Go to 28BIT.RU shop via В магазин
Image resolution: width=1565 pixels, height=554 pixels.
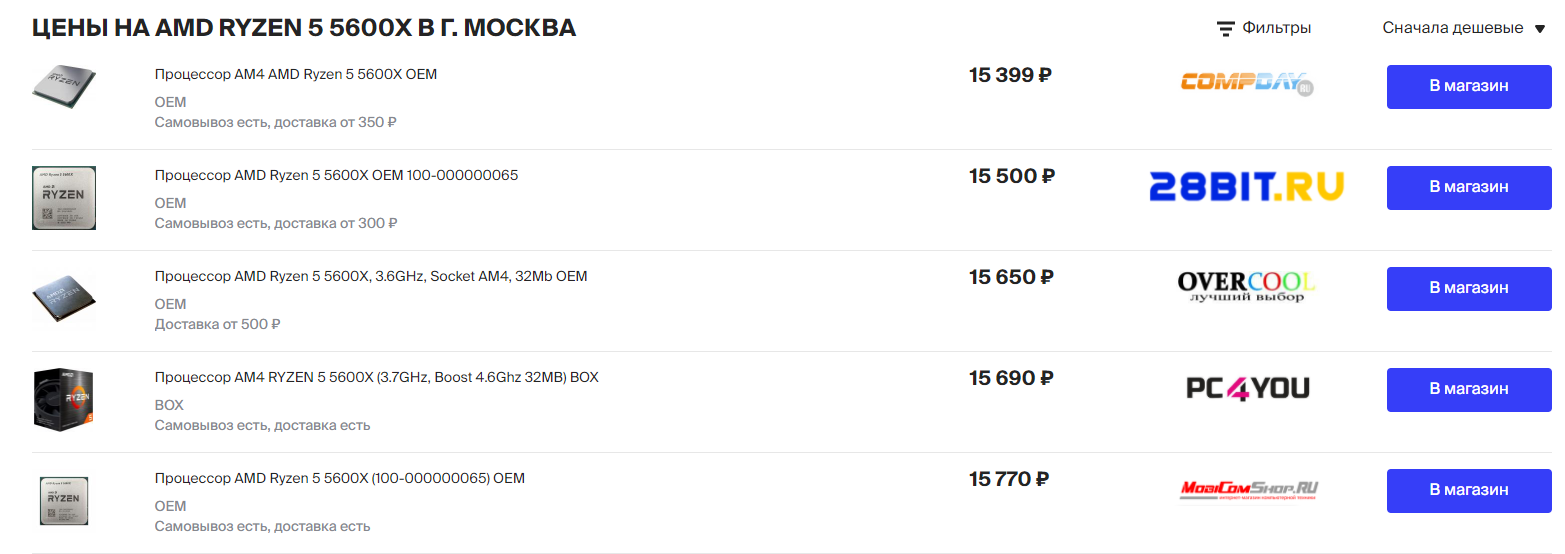pyautogui.click(x=1468, y=187)
